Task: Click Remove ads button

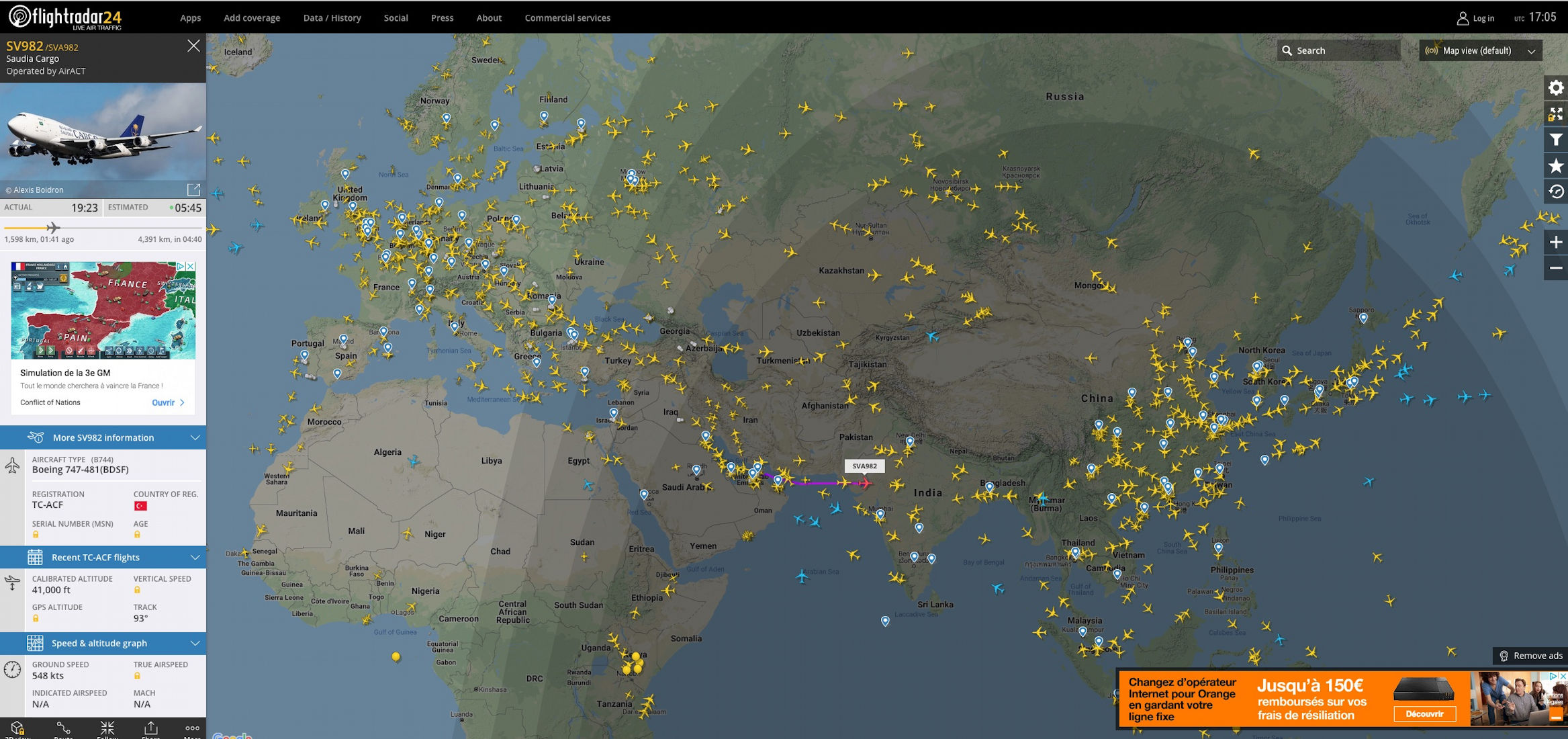Action: (1531, 656)
